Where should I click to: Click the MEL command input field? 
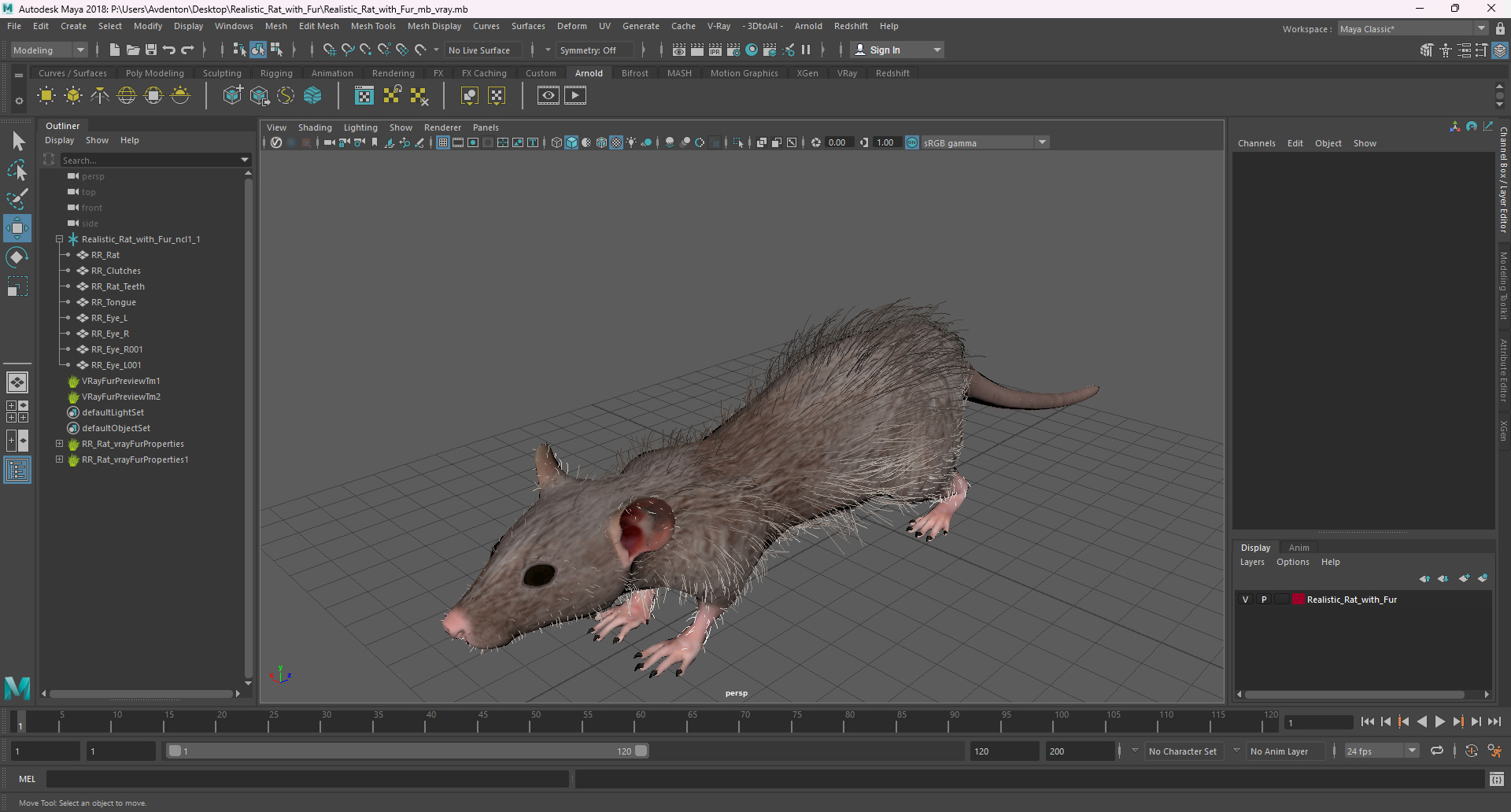click(307, 779)
